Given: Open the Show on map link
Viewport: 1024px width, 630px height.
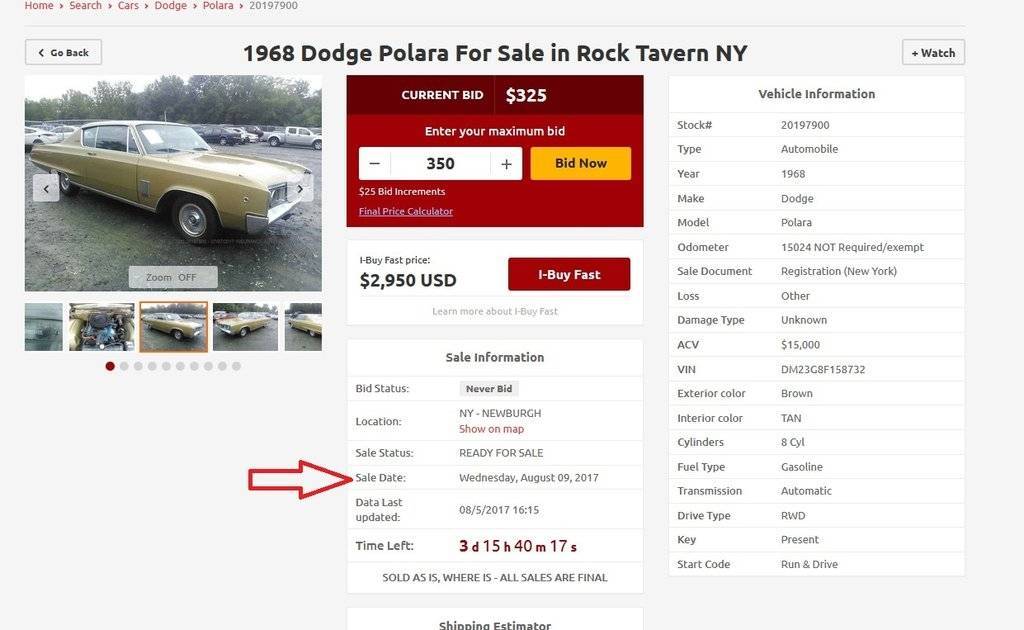Looking at the screenshot, I should (x=491, y=429).
